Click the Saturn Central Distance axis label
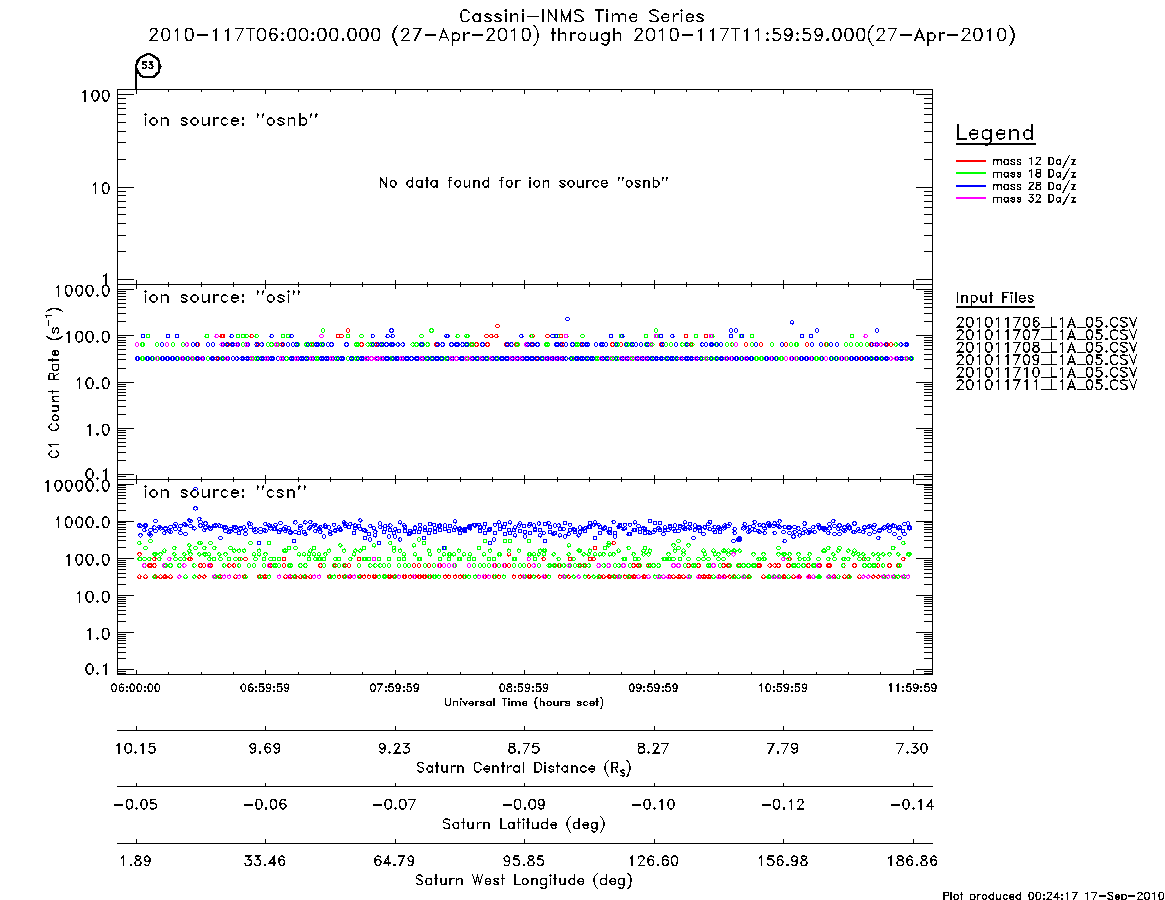Screen dimensions: 1165x900 (x=524, y=768)
